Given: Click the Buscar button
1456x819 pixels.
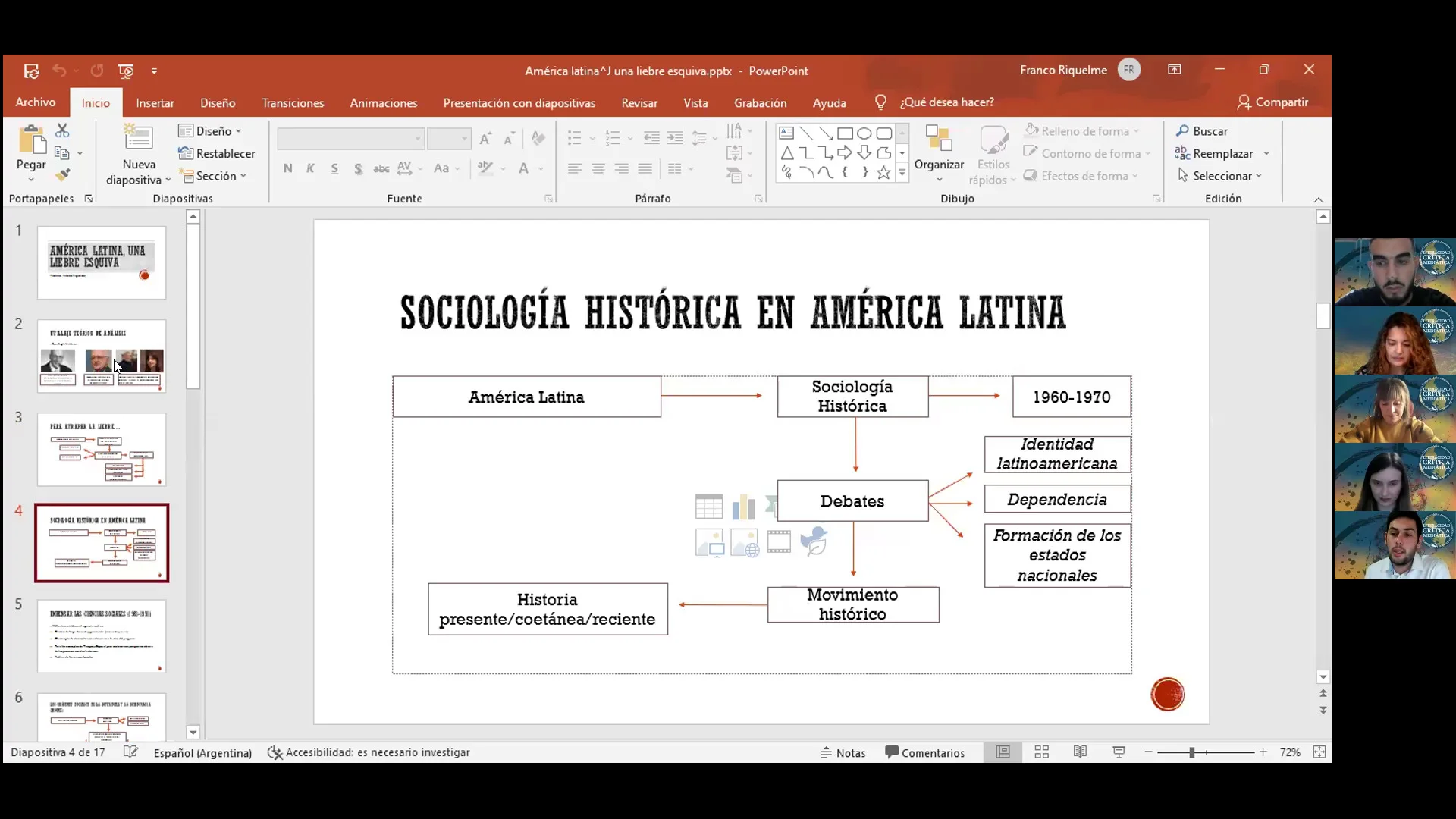Looking at the screenshot, I should [x=1202, y=131].
